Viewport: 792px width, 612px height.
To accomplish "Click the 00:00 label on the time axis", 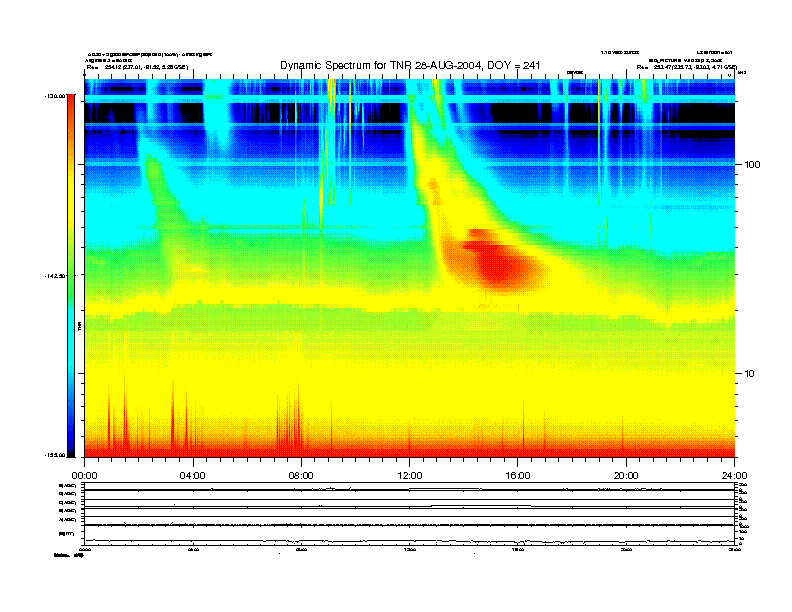I will 84,476.
